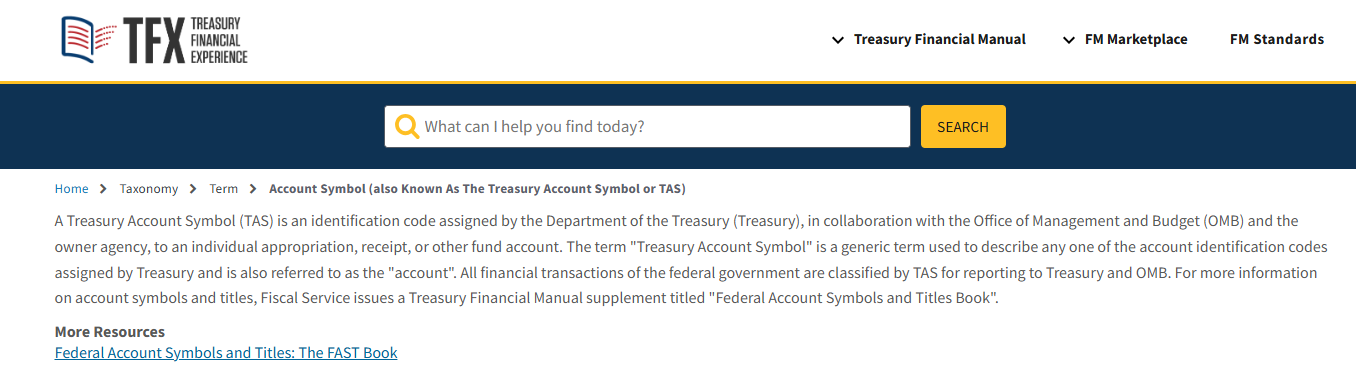Click the More Resources heading
1356x381 pixels.
110,332
